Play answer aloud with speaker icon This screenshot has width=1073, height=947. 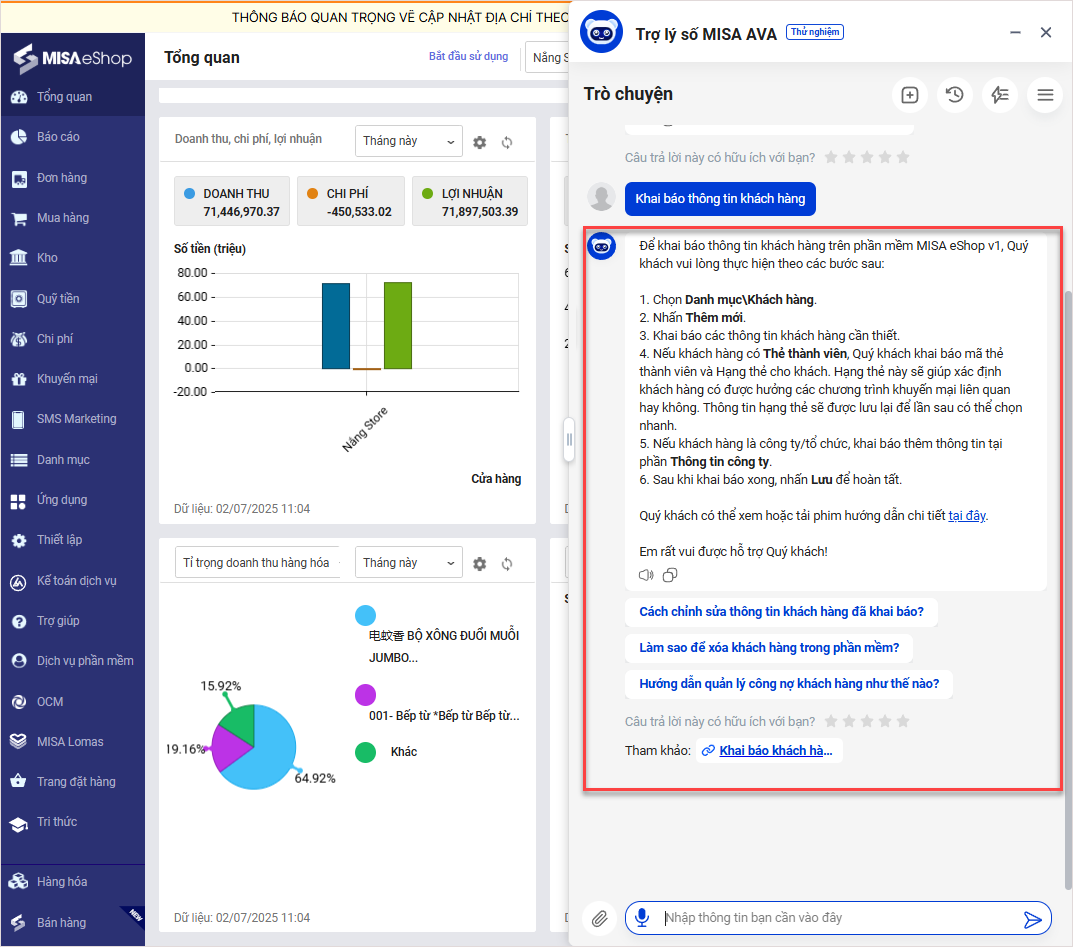[646, 575]
